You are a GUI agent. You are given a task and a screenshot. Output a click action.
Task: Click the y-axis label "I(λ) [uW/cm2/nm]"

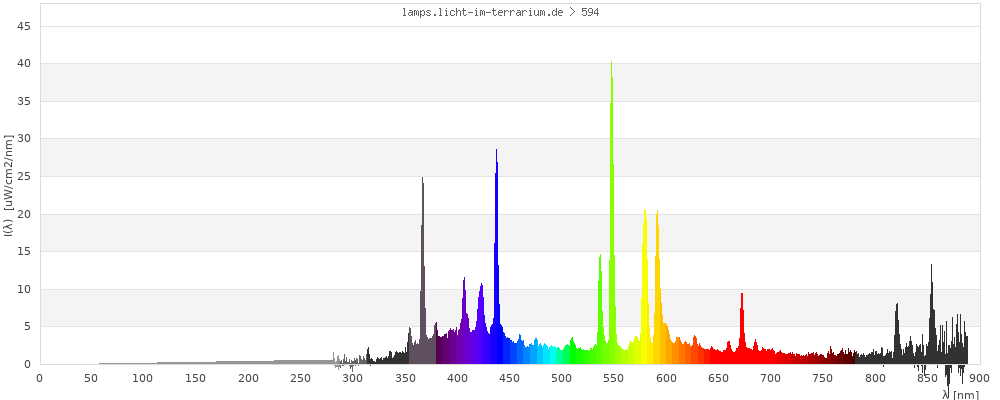[x=8, y=185]
